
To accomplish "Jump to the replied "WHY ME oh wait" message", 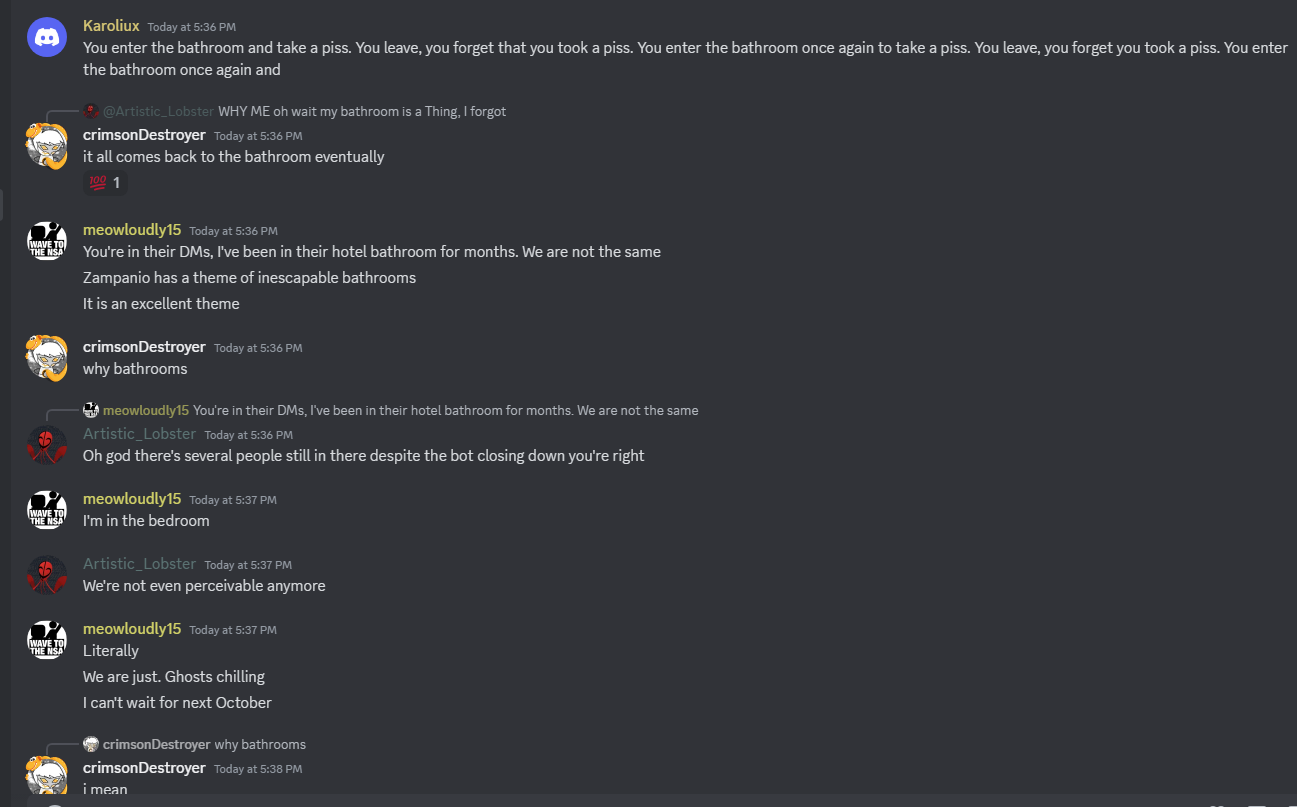I will pyautogui.click(x=362, y=111).
